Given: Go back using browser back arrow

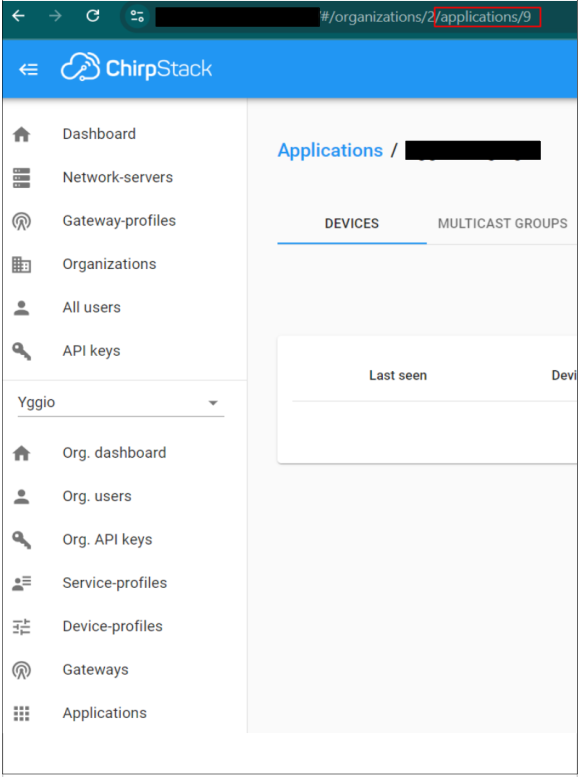Looking at the screenshot, I should (18, 16).
